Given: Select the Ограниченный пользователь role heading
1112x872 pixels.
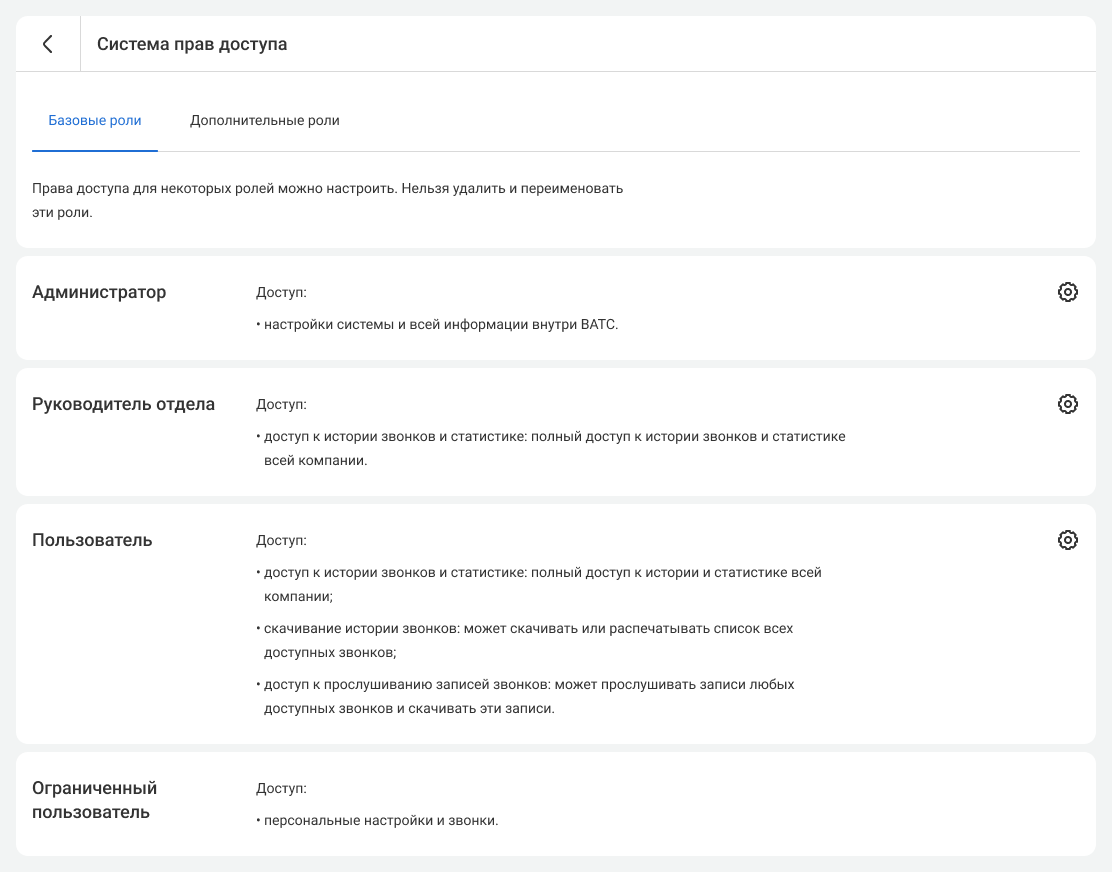Looking at the screenshot, I should pos(95,800).
